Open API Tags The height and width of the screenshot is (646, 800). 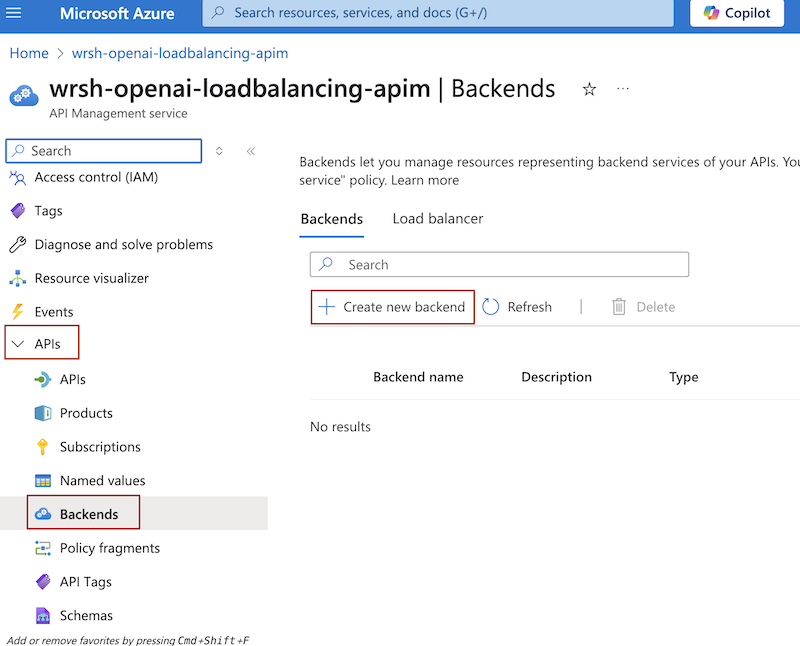point(86,582)
